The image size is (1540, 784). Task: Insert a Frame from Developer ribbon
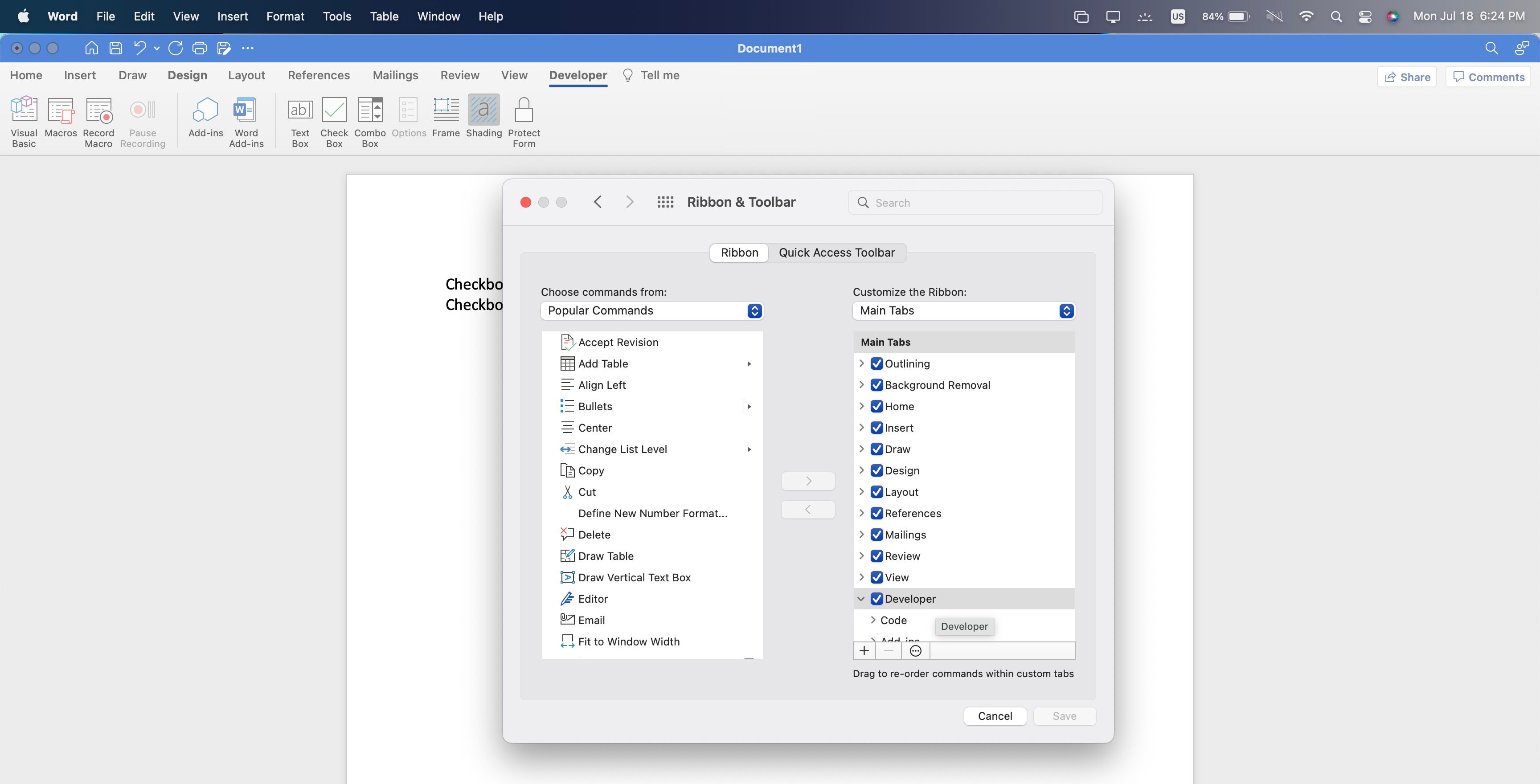pyautogui.click(x=446, y=117)
